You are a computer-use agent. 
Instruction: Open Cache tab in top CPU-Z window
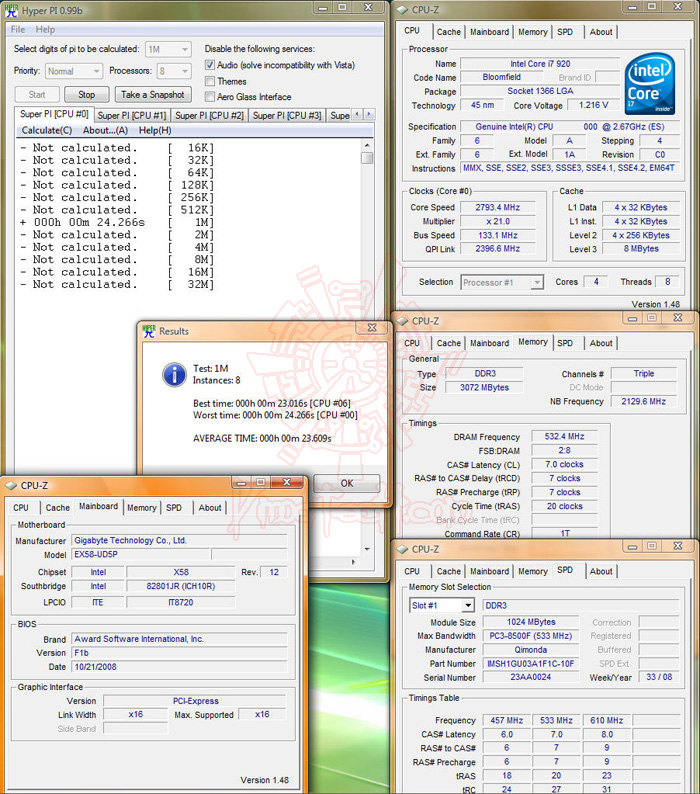click(449, 32)
